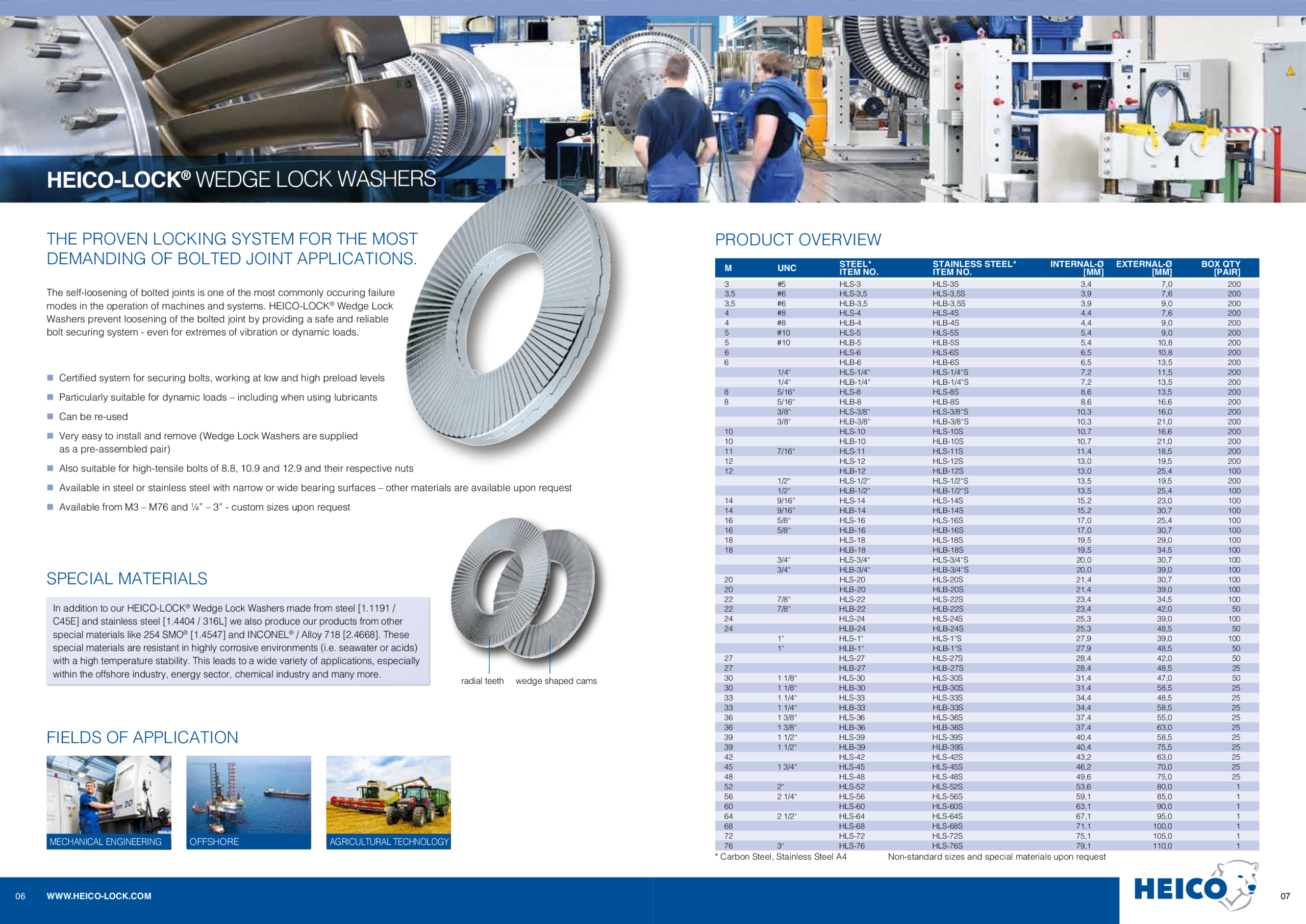This screenshot has height=924, width=1306.
Task: Click the HLB-1/2" steel item entry
Action: 855,490
